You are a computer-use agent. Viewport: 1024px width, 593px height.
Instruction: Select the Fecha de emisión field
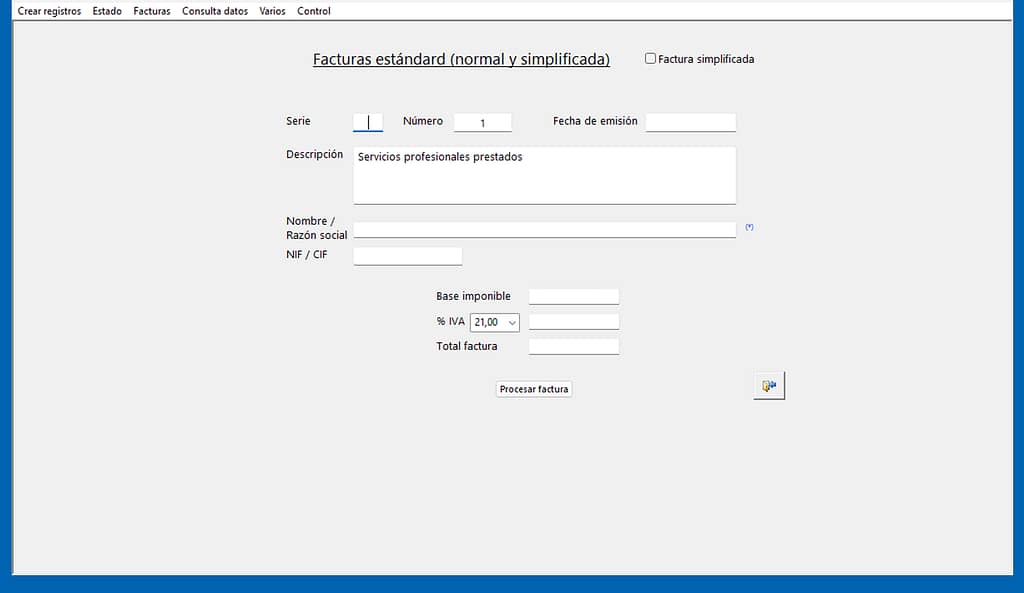[690, 122]
